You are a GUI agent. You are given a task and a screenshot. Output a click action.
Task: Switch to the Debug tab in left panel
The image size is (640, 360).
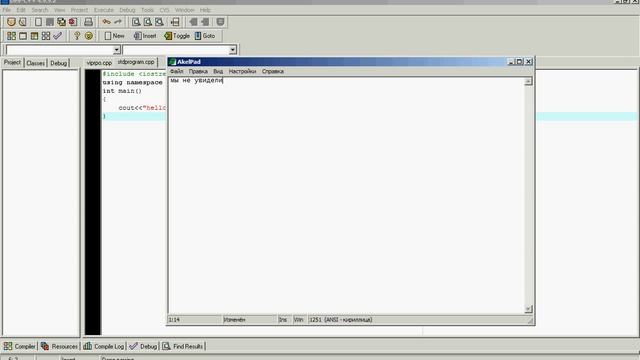click(58, 63)
